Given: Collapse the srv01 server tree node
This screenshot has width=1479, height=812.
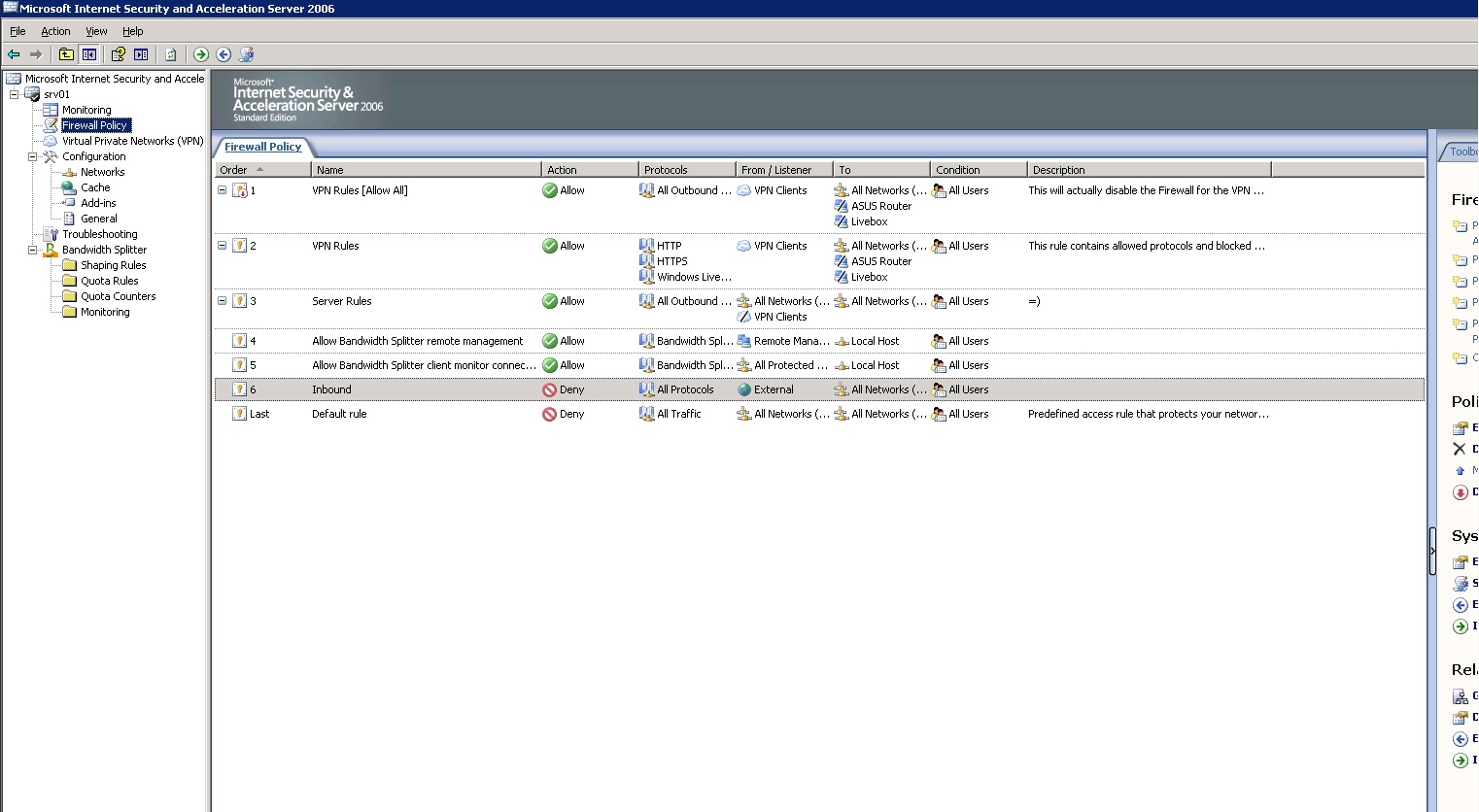Looking at the screenshot, I should point(15,94).
